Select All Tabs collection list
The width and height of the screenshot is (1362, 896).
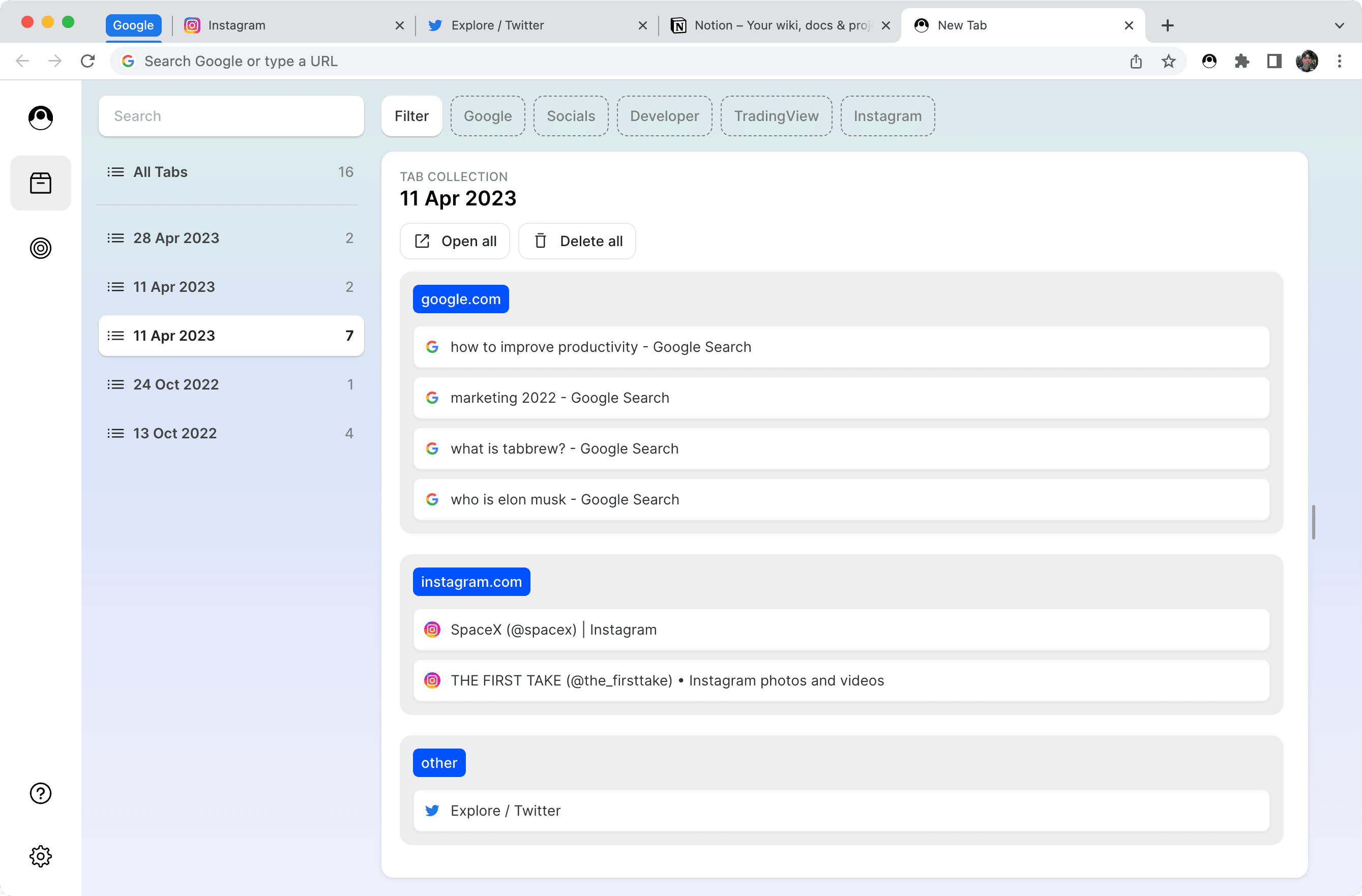click(231, 172)
